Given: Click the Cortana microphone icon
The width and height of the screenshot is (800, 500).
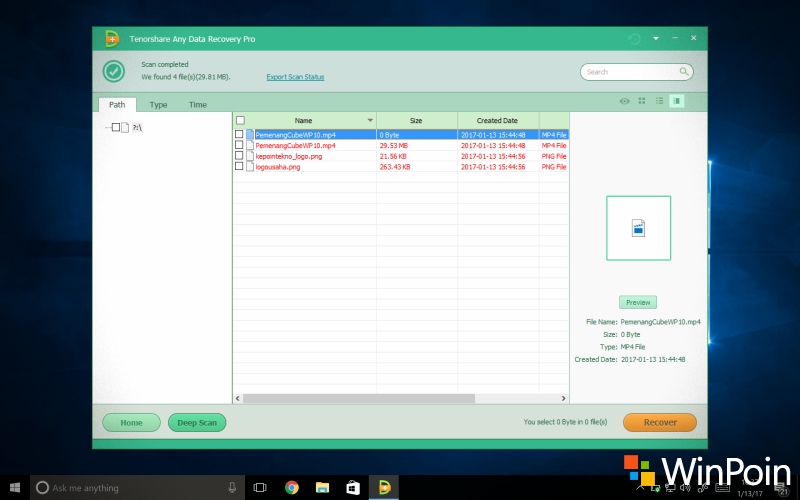Looking at the screenshot, I should click(x=232, y=487).
